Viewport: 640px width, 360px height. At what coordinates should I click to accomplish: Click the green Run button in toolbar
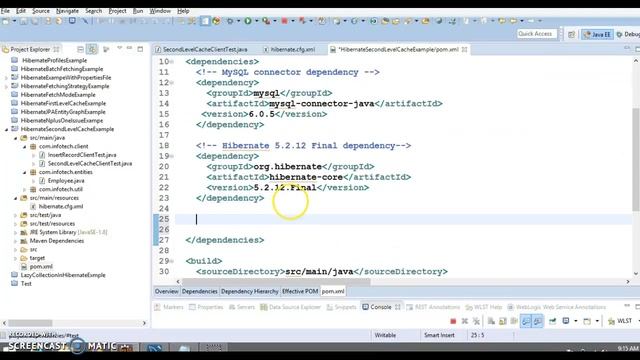click(x=248, y=21)
